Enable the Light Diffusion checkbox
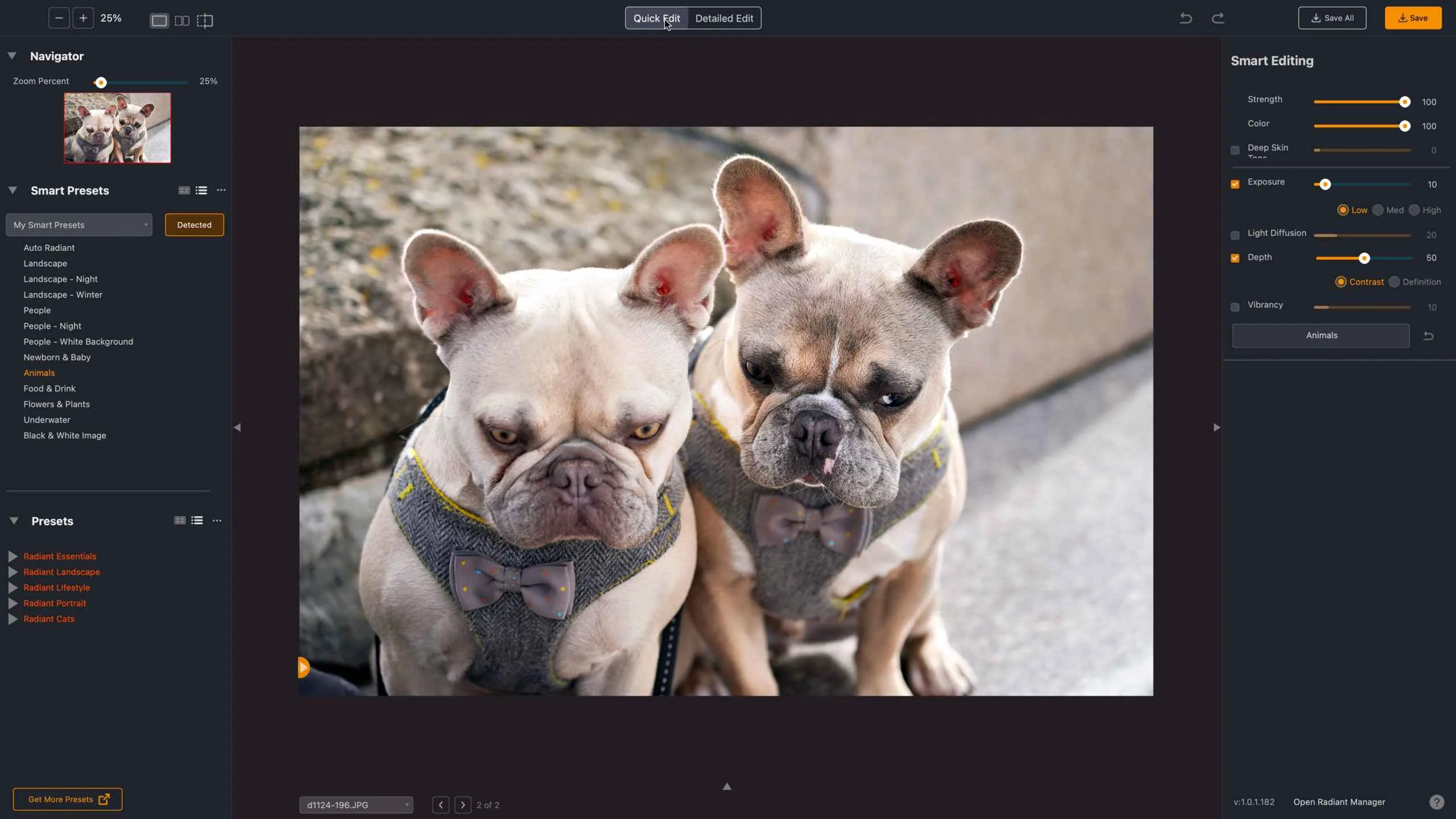 (x=1235, y=235)
